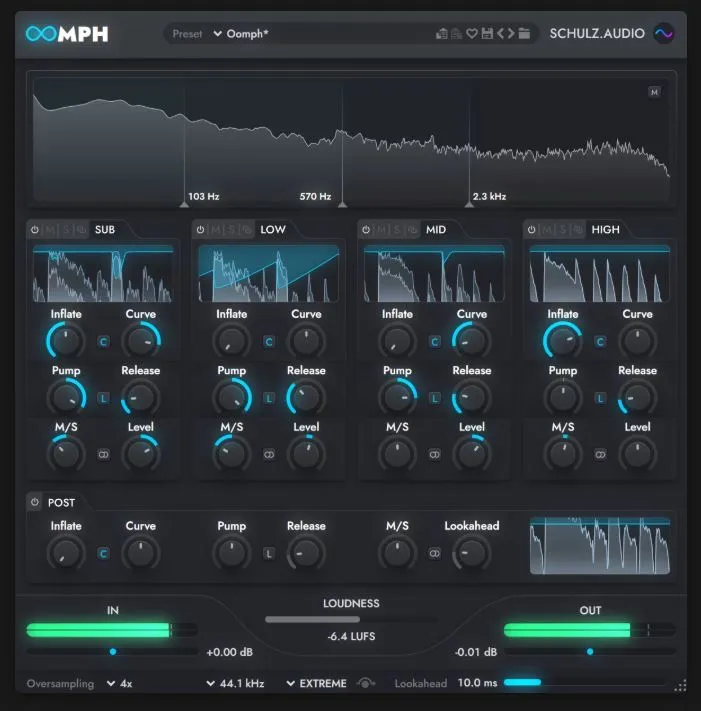Click the OUT gain slider handle
701x711 pixels.
click(590, 652)
